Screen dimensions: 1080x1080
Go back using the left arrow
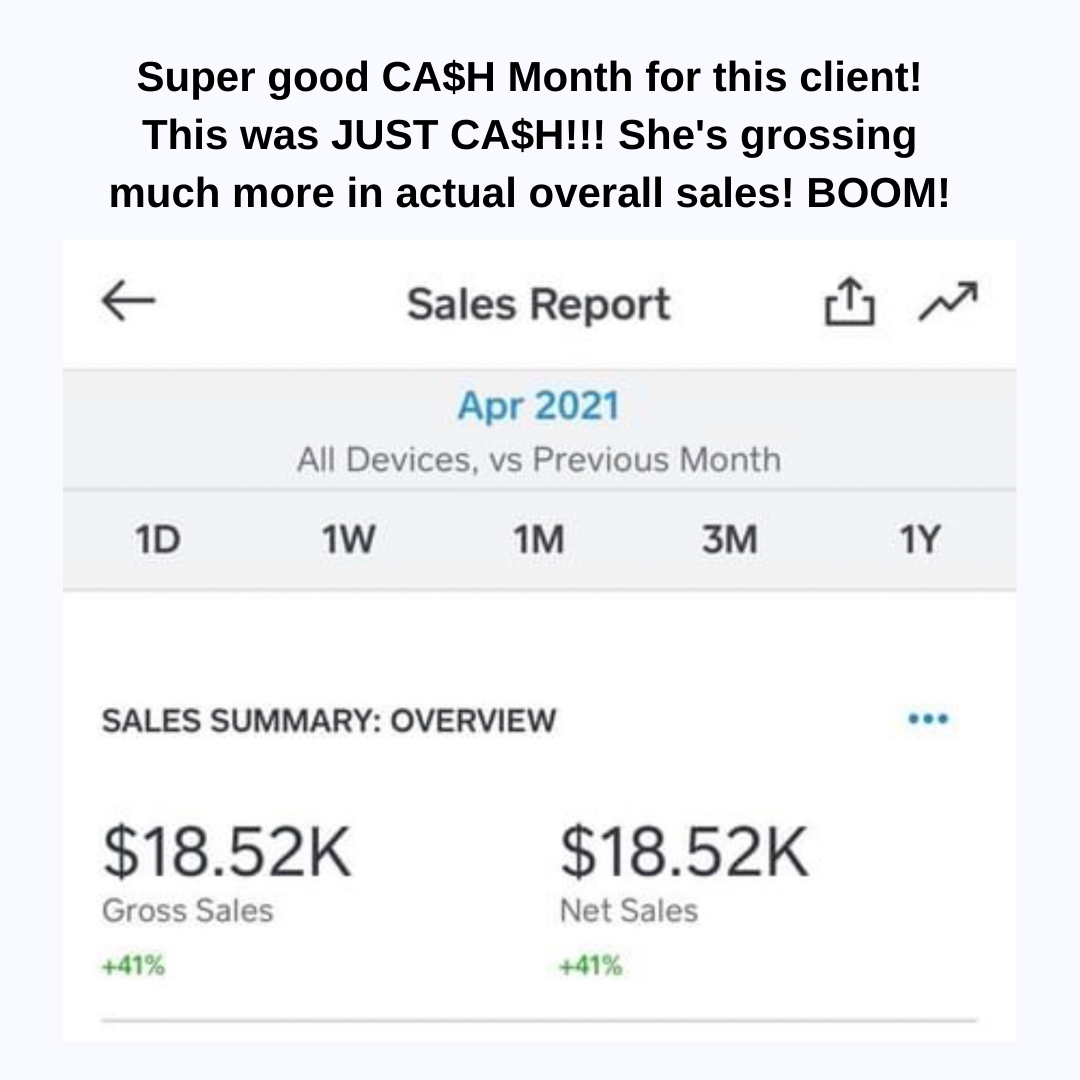(128, 301)
